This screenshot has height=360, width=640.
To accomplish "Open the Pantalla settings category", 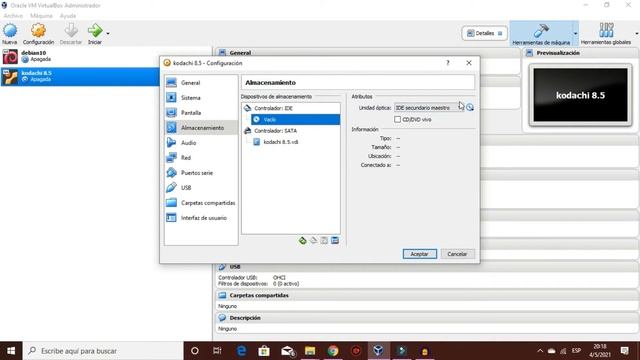I will (201, 113).
